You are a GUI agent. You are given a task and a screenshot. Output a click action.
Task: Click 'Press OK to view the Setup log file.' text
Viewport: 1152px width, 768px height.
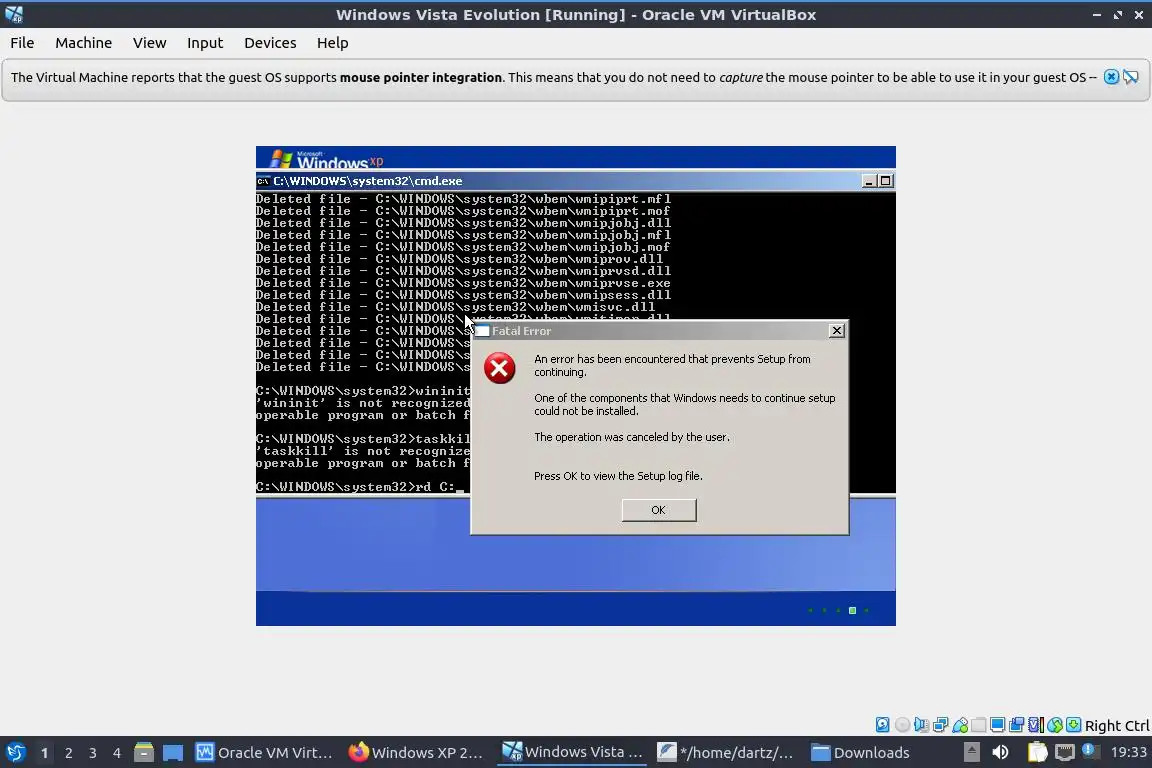click(x=618, y=476)
